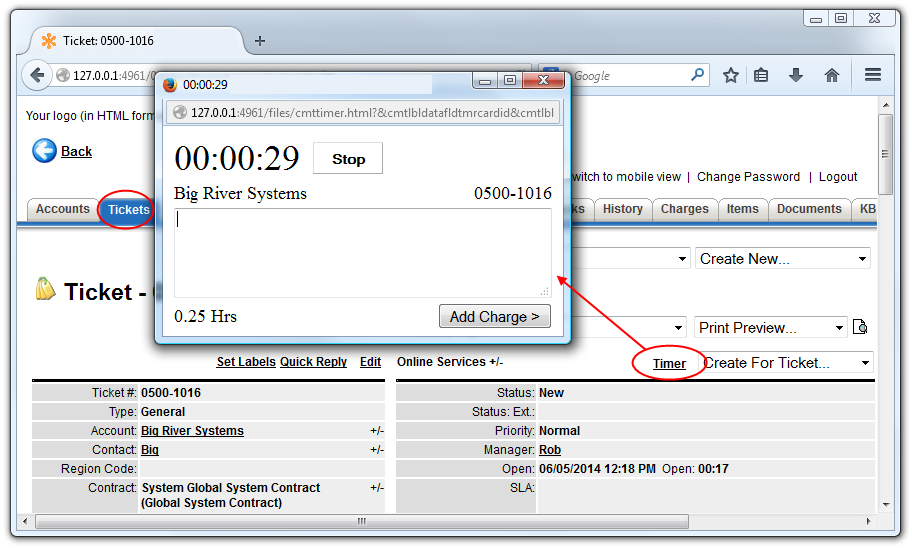This screenshot has width=912, height=548.
Task: Click the browser back arrow button
Action: pos(37,75)
